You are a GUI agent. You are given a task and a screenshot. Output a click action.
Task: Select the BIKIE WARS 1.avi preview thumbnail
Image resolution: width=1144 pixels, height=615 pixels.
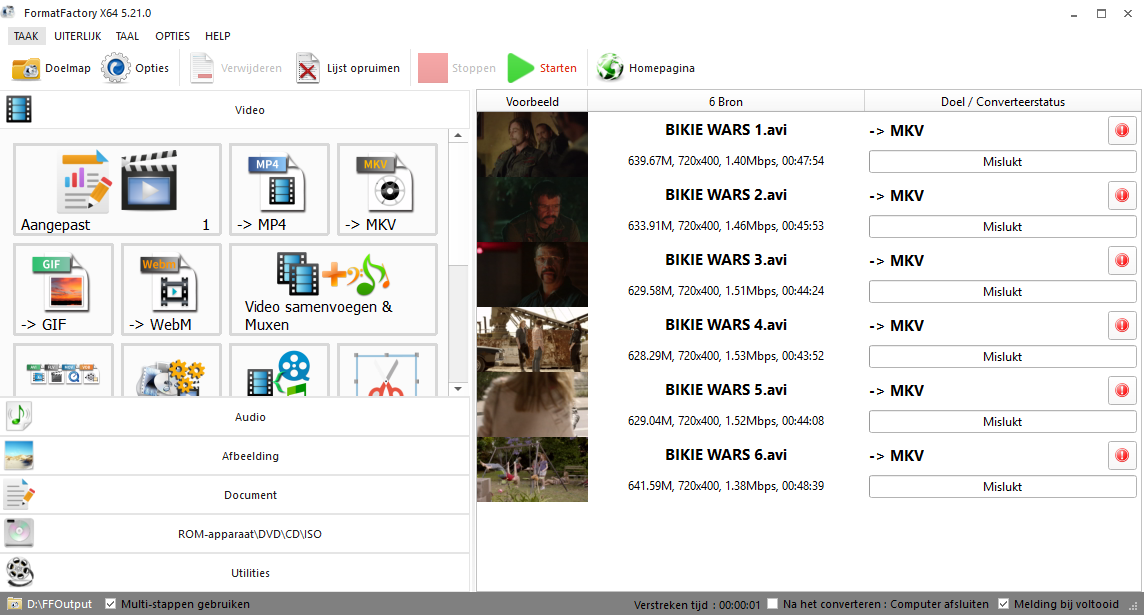532,144
